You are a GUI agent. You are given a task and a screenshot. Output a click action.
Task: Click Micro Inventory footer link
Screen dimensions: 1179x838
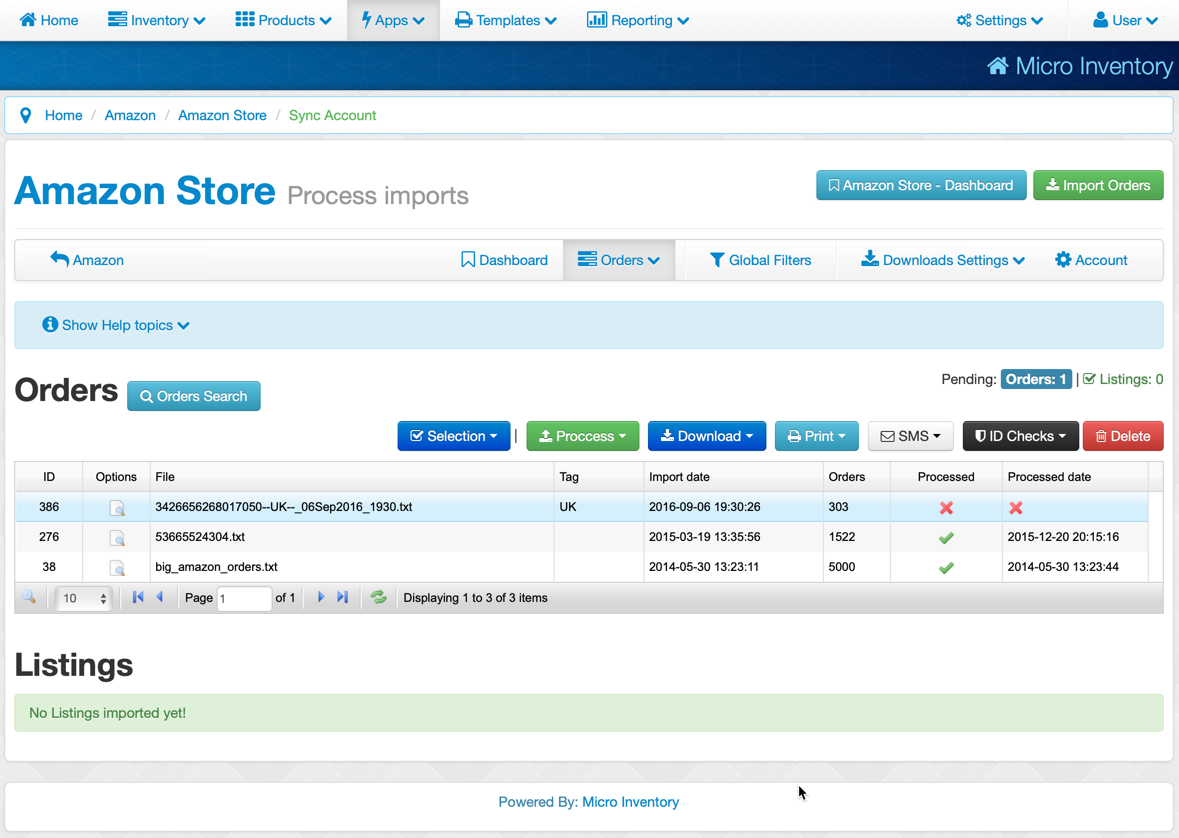click(x=631, y=802)
